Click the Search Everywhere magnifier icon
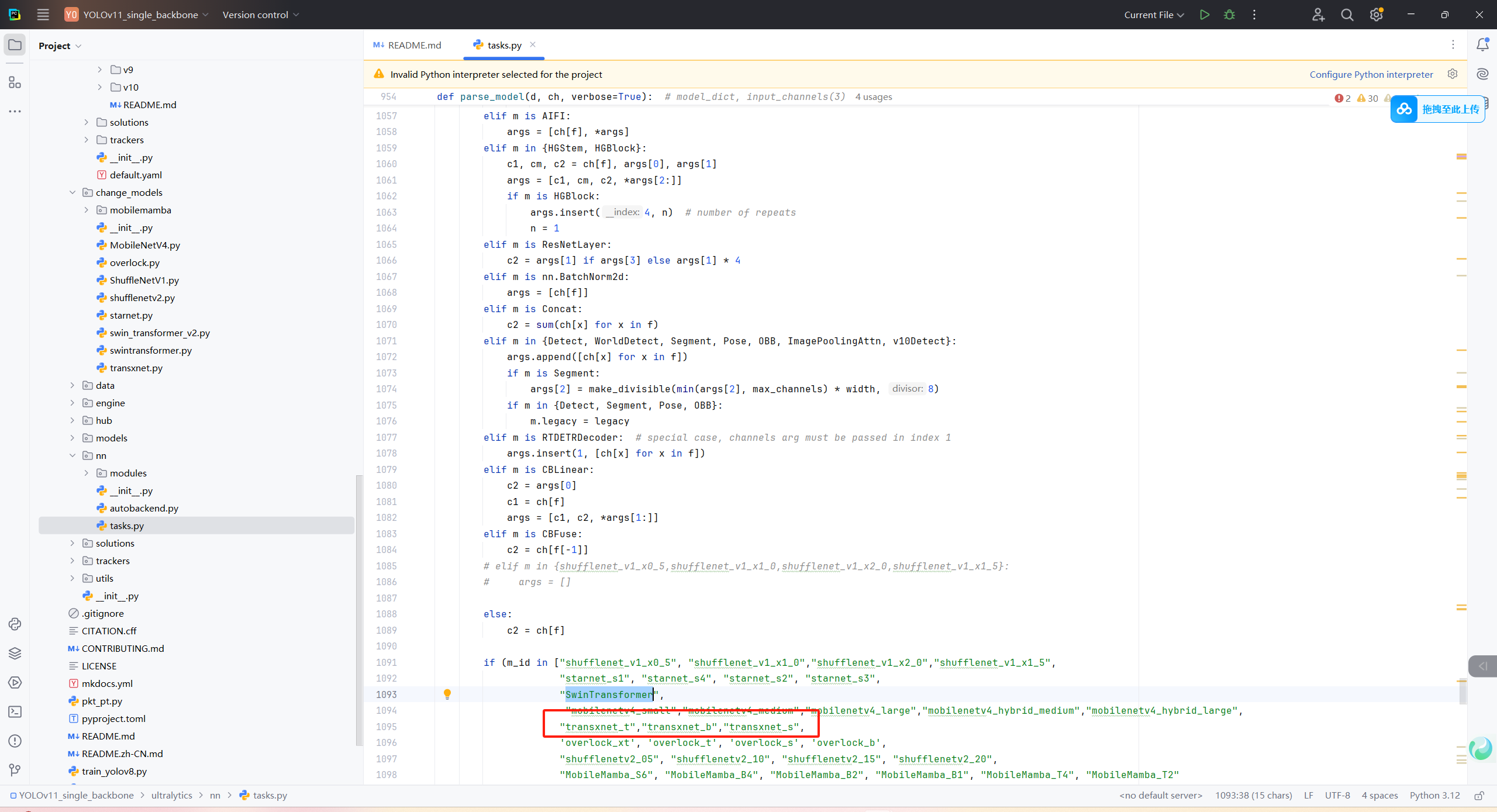Viewport: 1497px width, 812px height. (1347, 15)
